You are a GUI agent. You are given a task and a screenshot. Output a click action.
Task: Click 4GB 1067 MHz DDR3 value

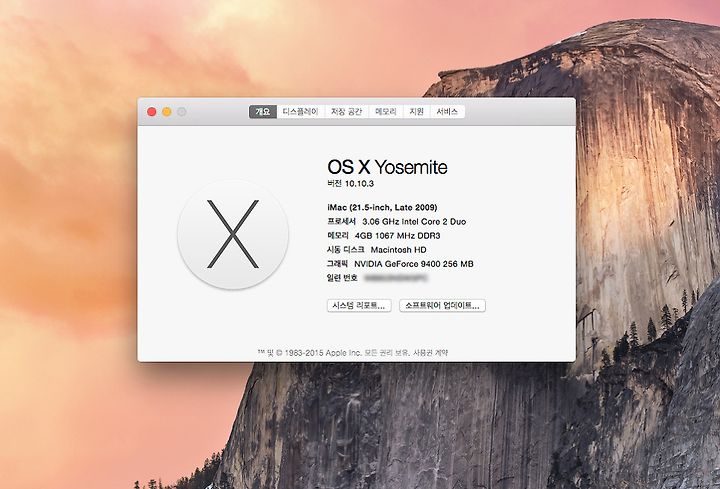(398, 236)
